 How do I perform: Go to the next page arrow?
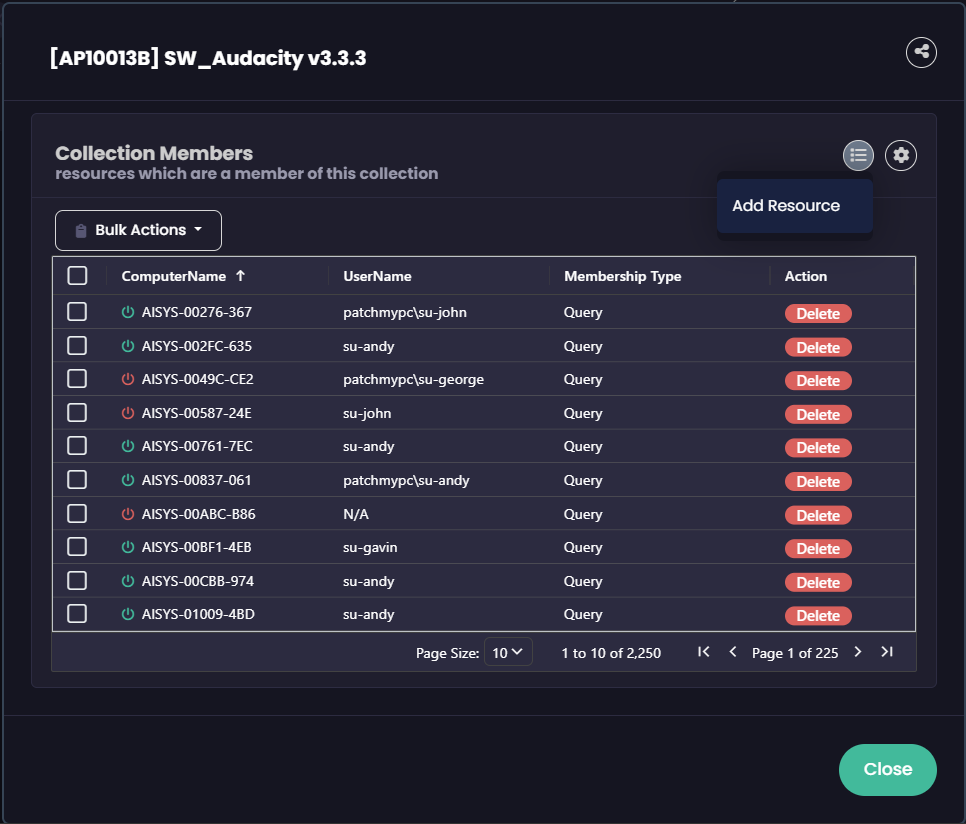(x=857, y=652)
